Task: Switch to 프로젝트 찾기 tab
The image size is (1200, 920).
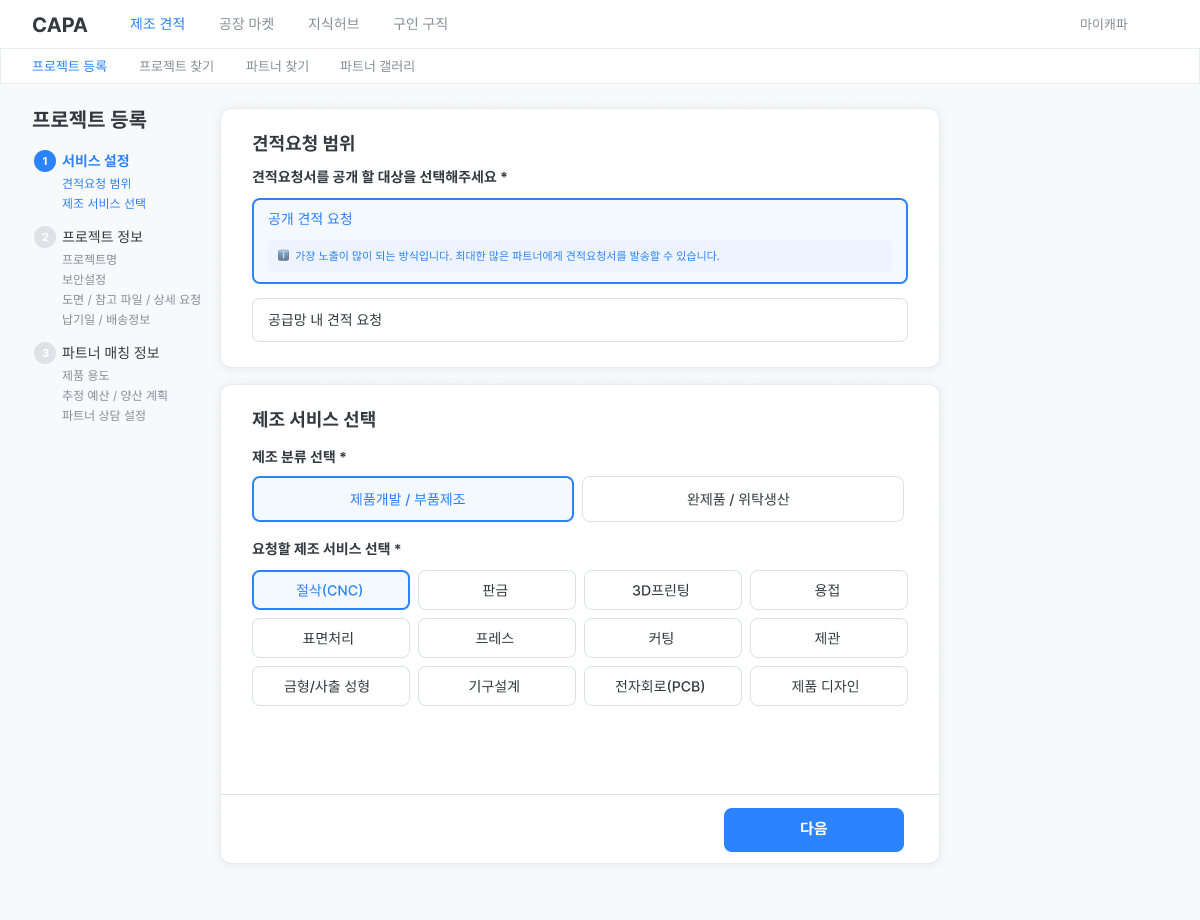Action: coord(176,66)
